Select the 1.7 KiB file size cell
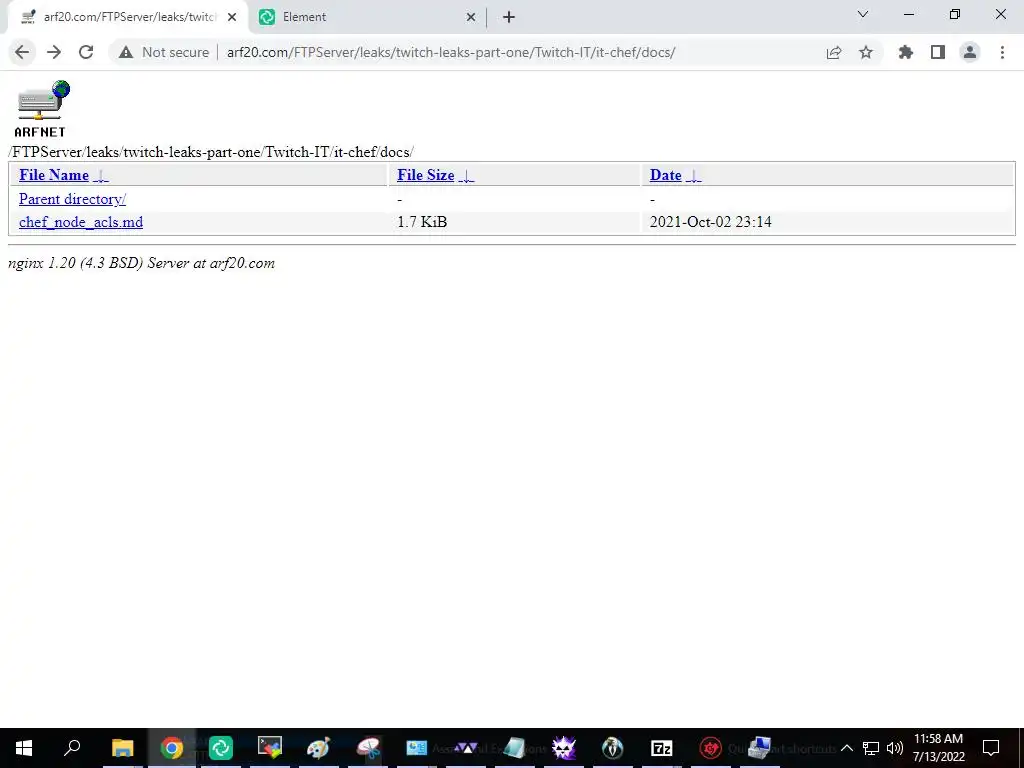The image size is (1024, 768). [x=422, y=222]
